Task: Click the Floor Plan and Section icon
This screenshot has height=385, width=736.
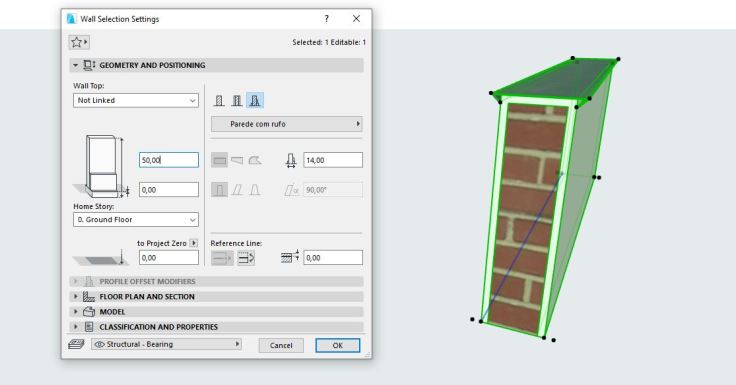Action: pyautogui.click(x=89, y=296)
